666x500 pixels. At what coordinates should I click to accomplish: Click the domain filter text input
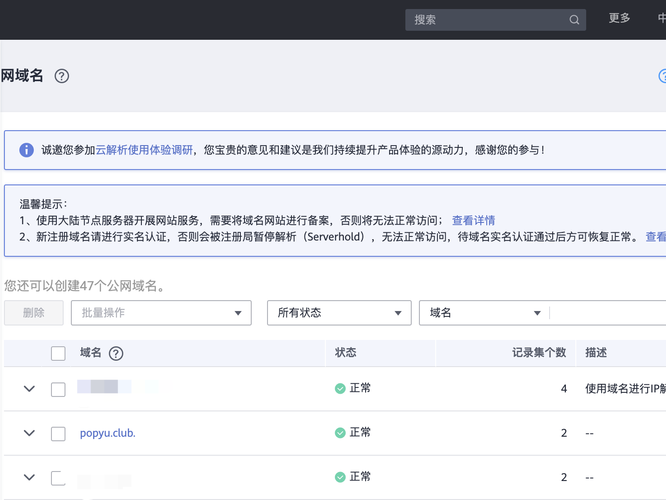pyautogui.click(x=608, y=313)
